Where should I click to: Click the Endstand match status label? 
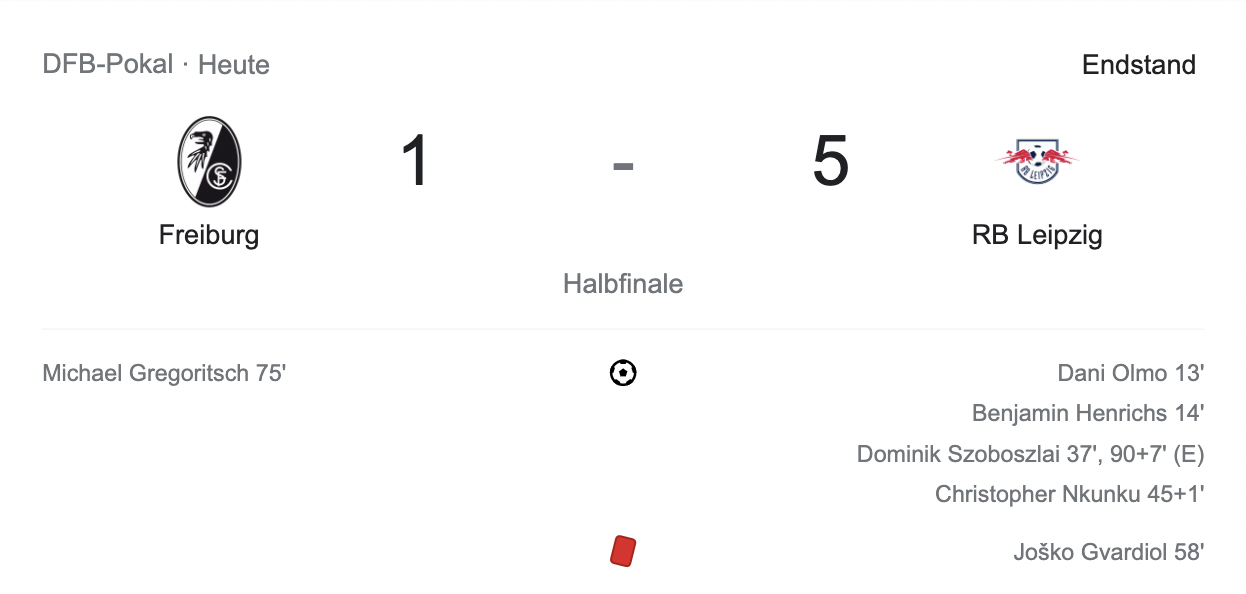[1138, 65]
